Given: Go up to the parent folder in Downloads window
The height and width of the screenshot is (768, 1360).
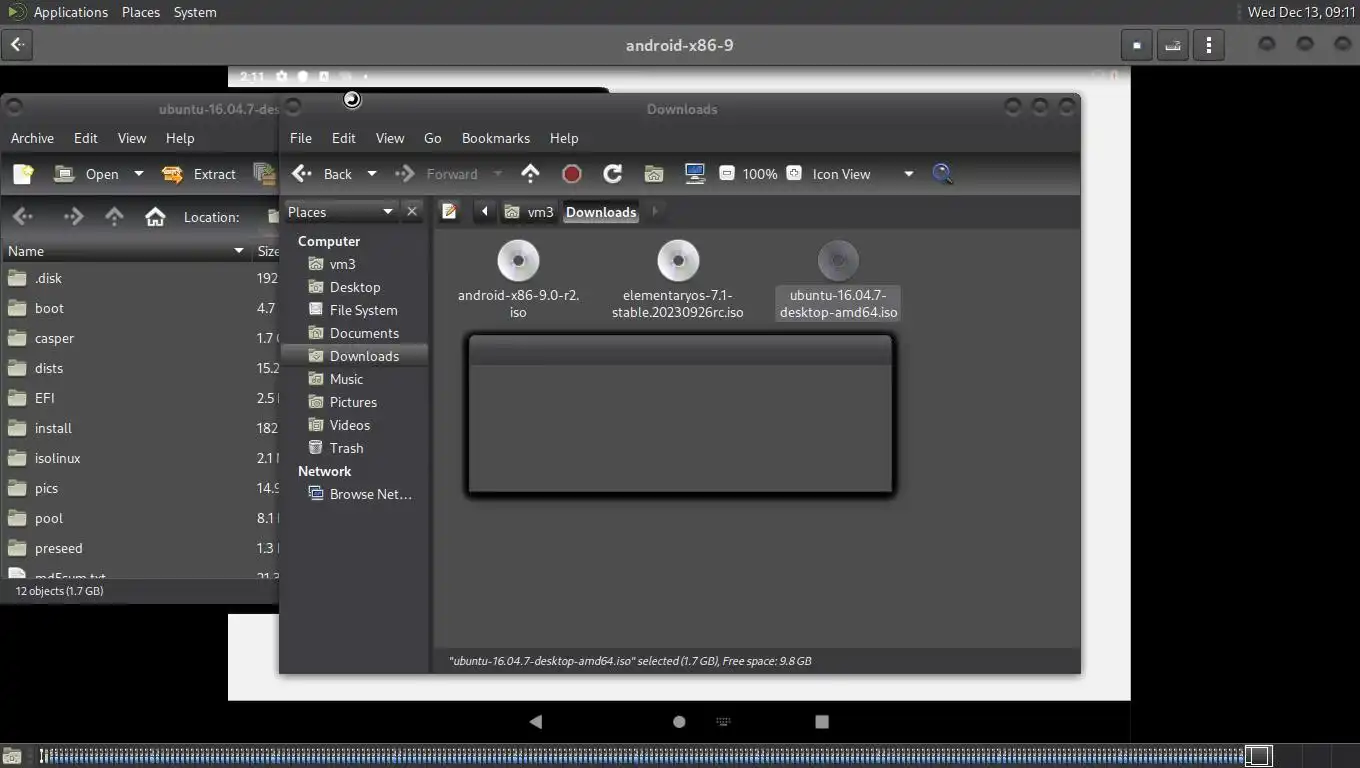Looking at the screenshot, I should (530, 174).
